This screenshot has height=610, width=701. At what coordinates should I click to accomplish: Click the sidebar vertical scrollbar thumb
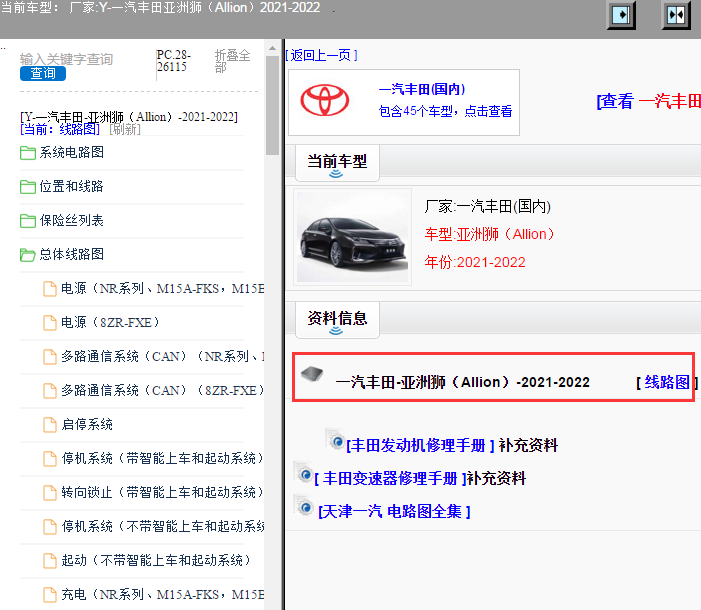pyautogui.click(x=272, y=106)
